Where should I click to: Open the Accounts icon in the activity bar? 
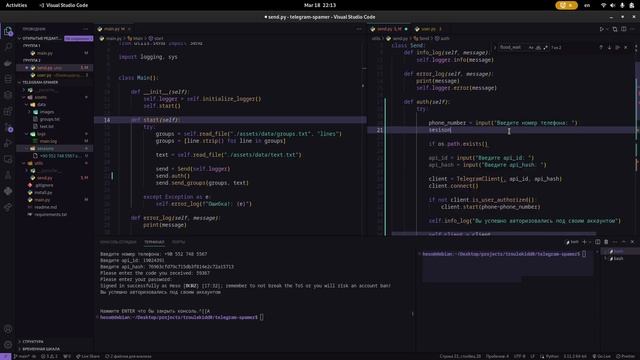coord(8,329)
